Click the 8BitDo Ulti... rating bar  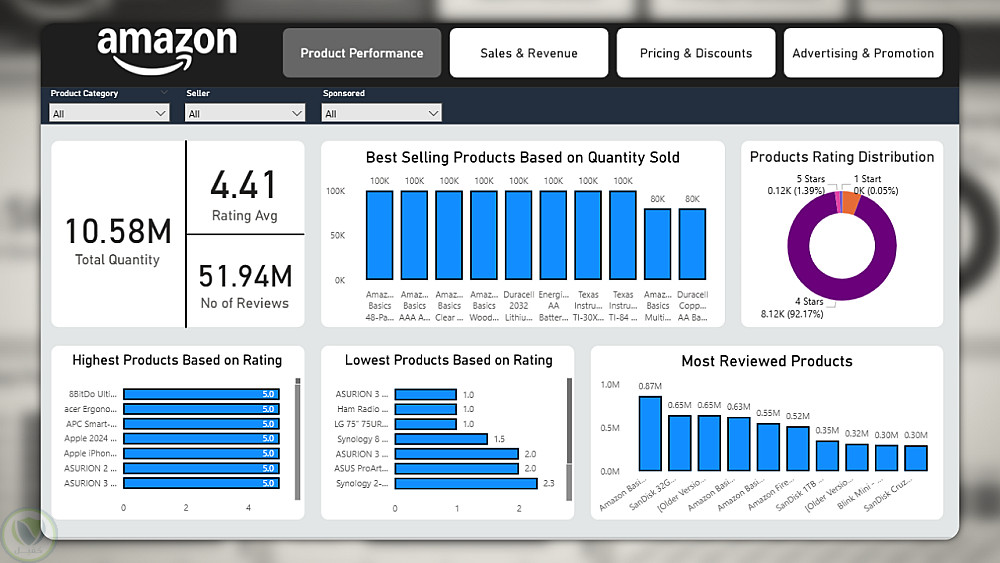[202, 394]
